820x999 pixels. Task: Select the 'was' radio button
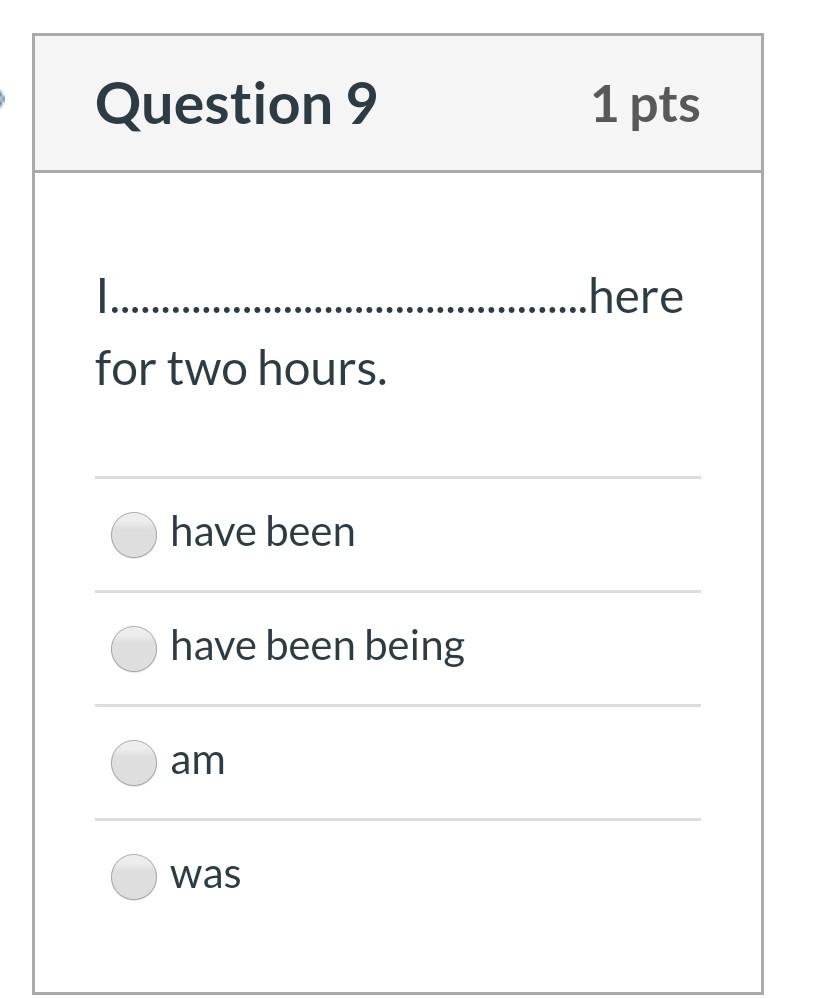point(134,873)
